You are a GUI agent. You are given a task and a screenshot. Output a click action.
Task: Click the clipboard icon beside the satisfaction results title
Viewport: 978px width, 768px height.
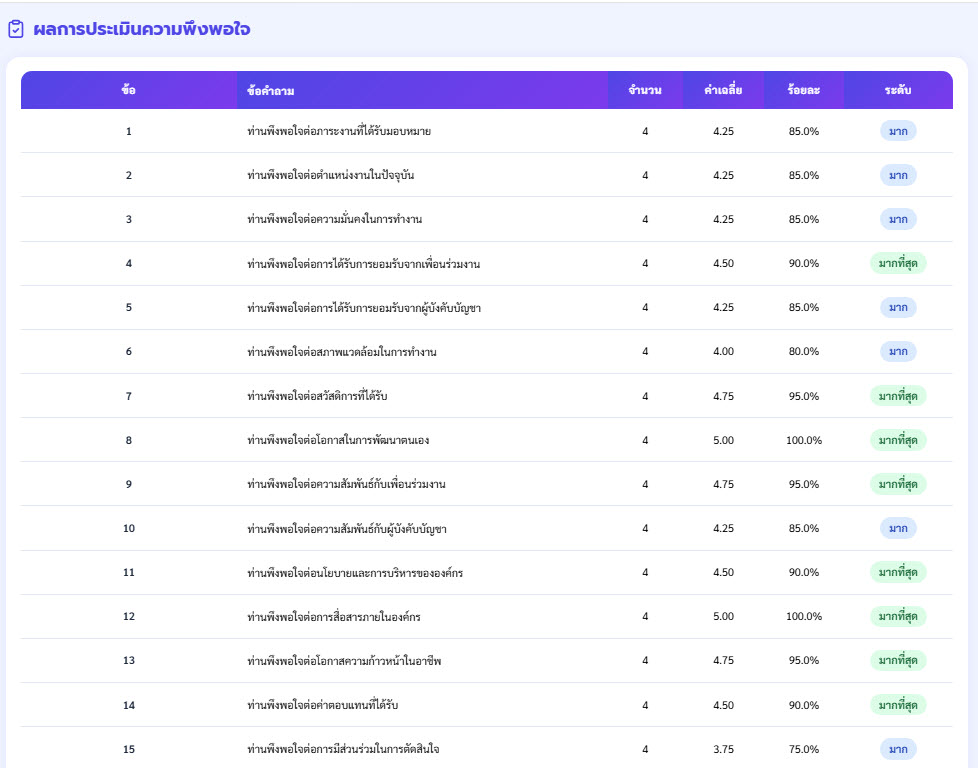click(x=16, y=30)
